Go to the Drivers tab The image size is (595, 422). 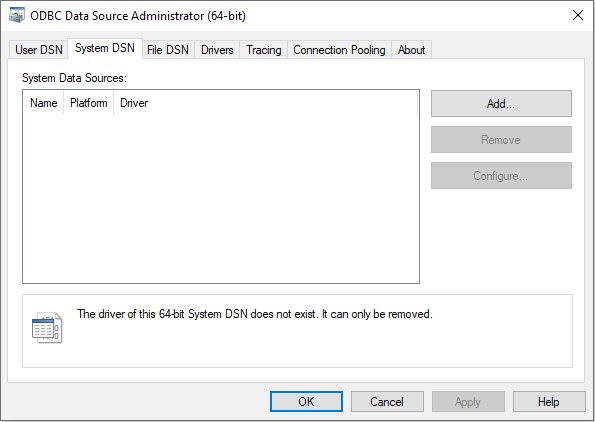[x=217, y=50]
